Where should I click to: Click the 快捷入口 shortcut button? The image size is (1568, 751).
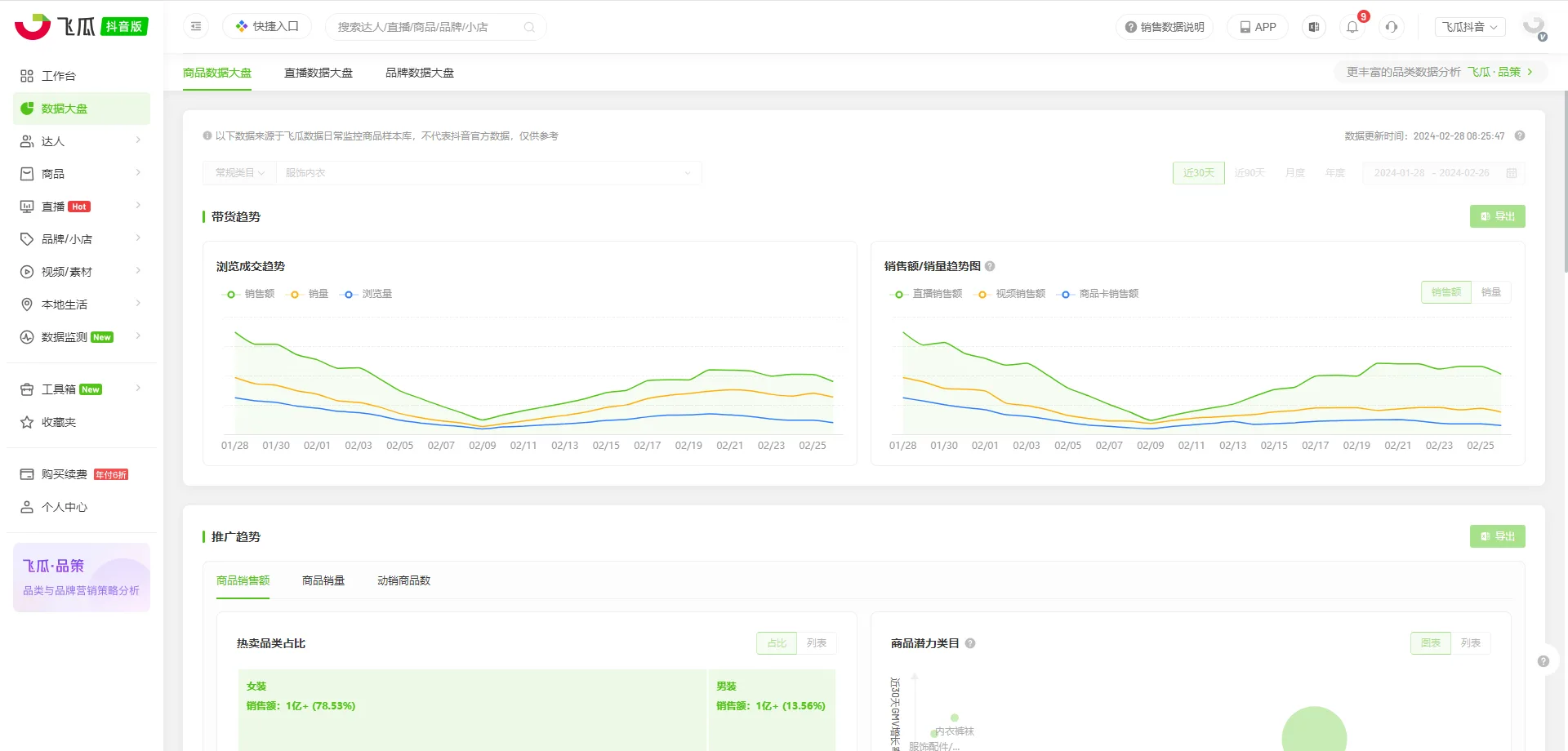coord(267,27)
